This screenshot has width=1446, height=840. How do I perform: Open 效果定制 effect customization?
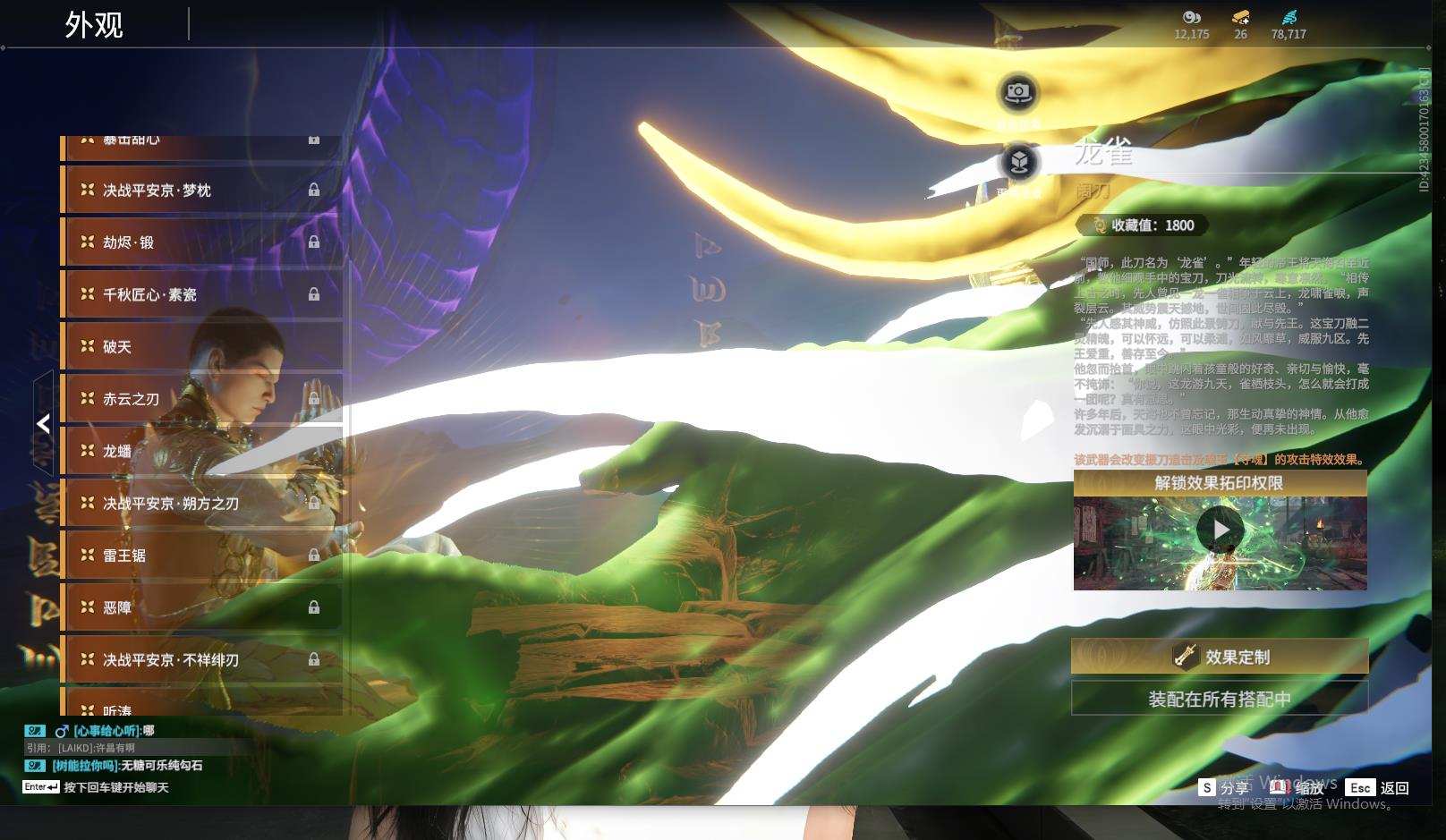(x=1220, y=657)
